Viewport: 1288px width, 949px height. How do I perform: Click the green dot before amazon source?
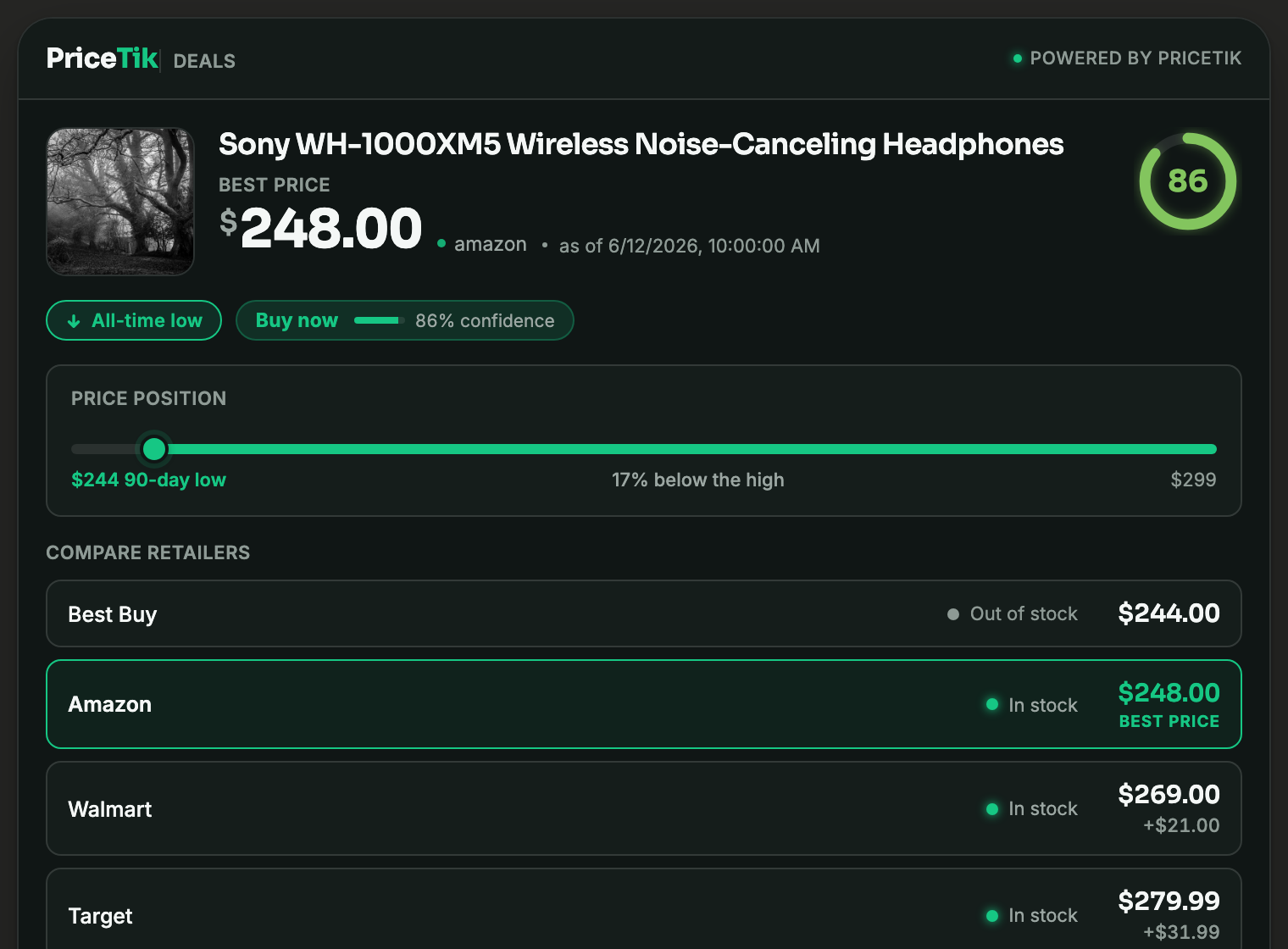(x=441, y=244)
